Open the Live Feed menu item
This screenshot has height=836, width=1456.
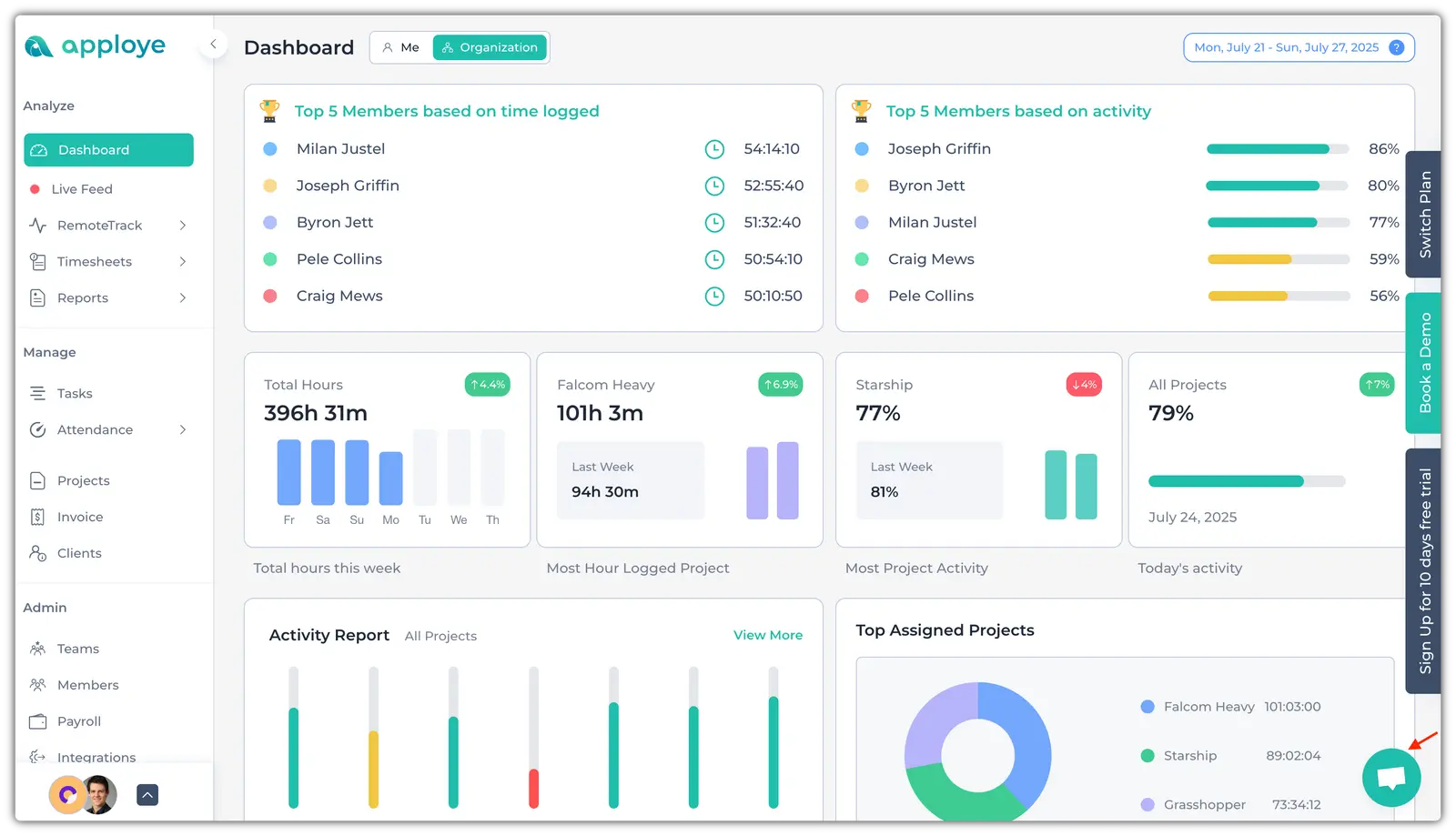[82, 189]
